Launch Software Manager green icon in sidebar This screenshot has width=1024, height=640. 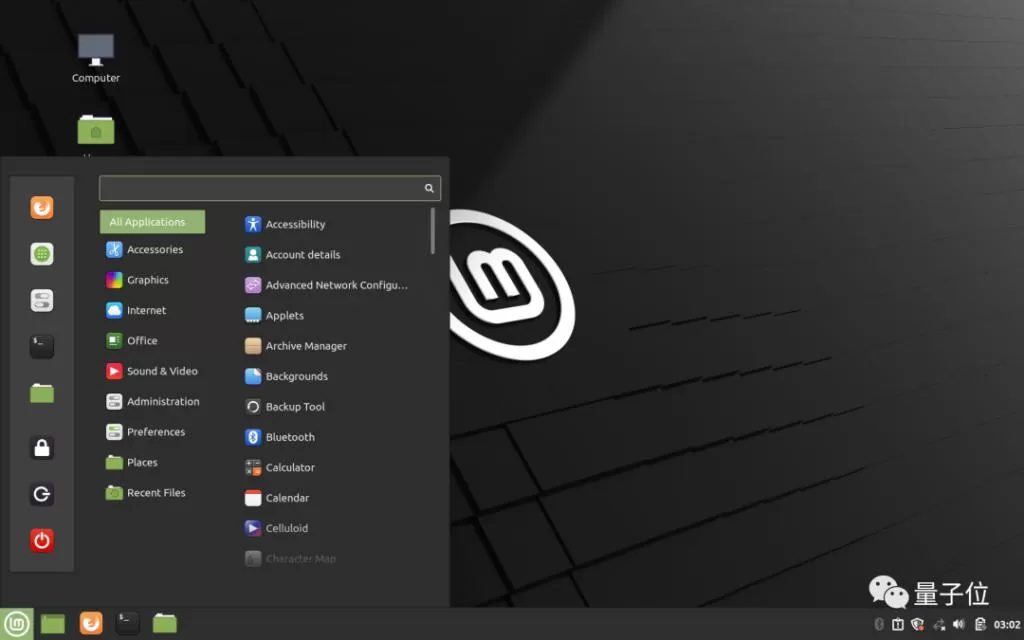[42, 254]
